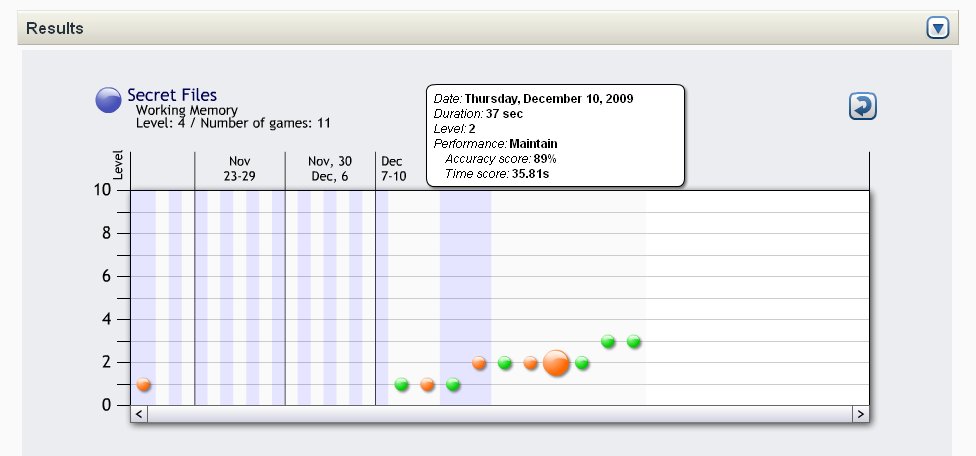
Task: Select the orange point between level 1 greens
Action: click(x=427, y=384)
